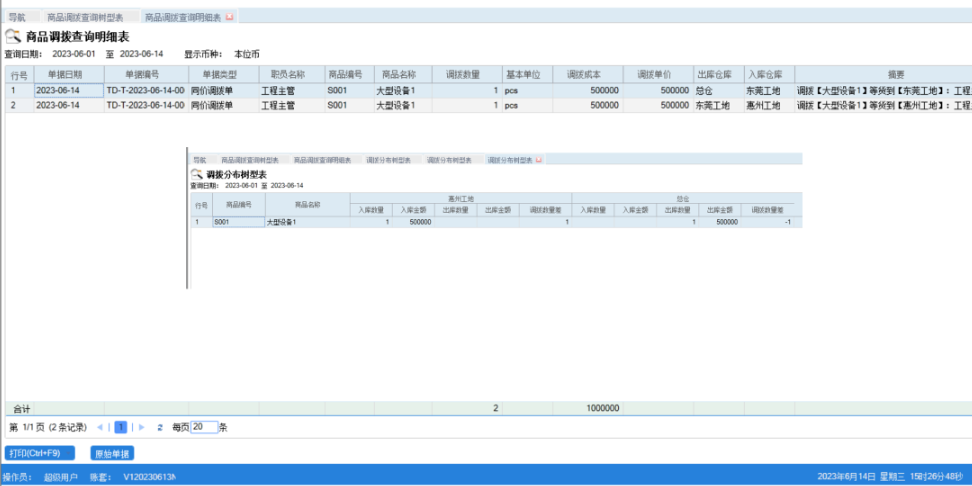Jump to last page number 2
This screenshot has height=486, width=972.
tap(159, 427)
